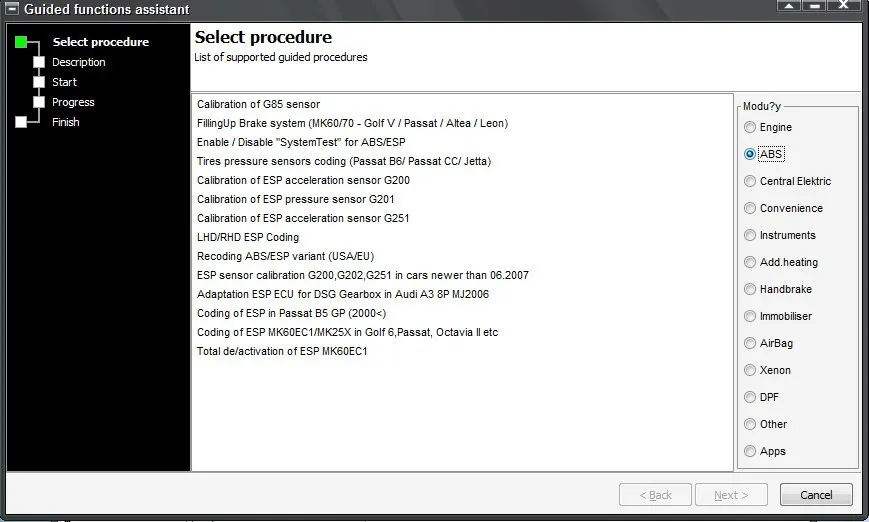869x522 pixels.
Task: Select the Apps module radio button
Action: (x=750, y=451)
